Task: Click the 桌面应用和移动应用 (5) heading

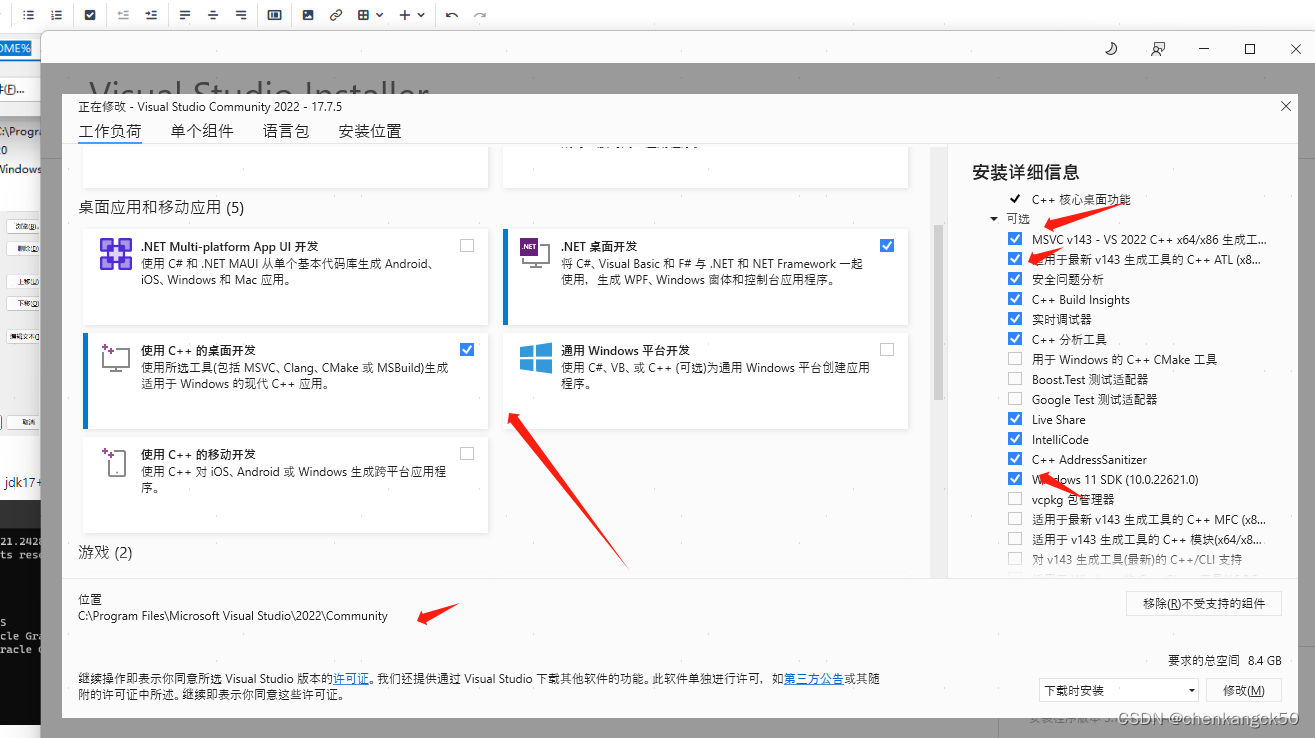Action: [x=161, y=208]
